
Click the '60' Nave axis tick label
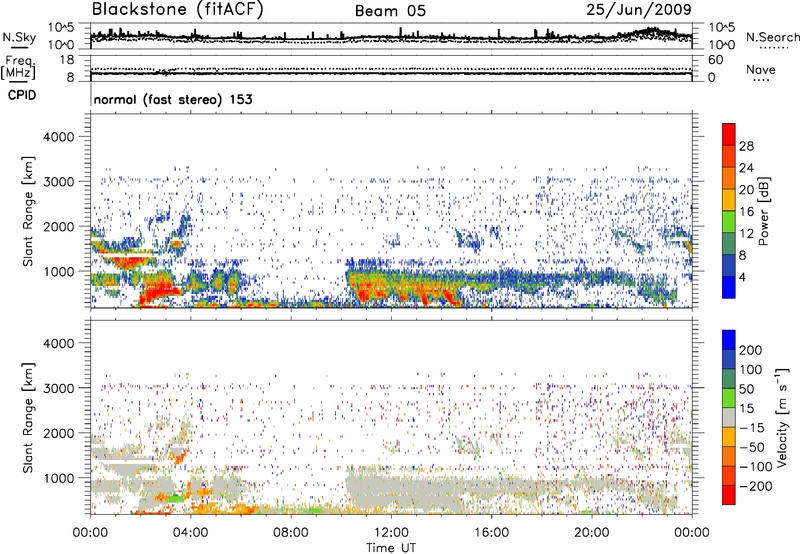pos(715,60)
